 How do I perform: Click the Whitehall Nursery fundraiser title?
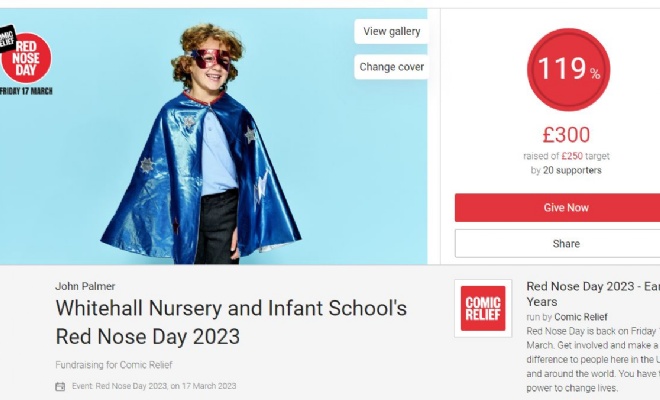click(231, 322)
